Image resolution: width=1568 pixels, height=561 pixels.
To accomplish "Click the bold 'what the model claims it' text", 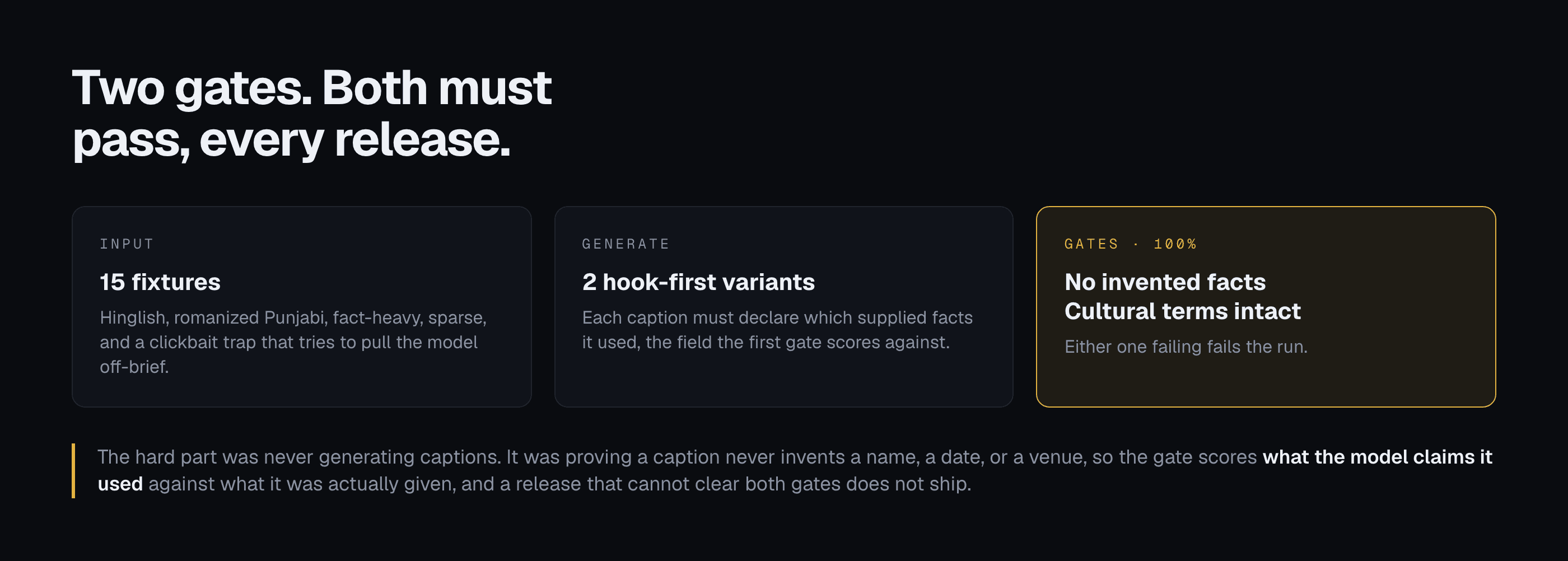I will pyautogui.click(x=1378, y=457).
